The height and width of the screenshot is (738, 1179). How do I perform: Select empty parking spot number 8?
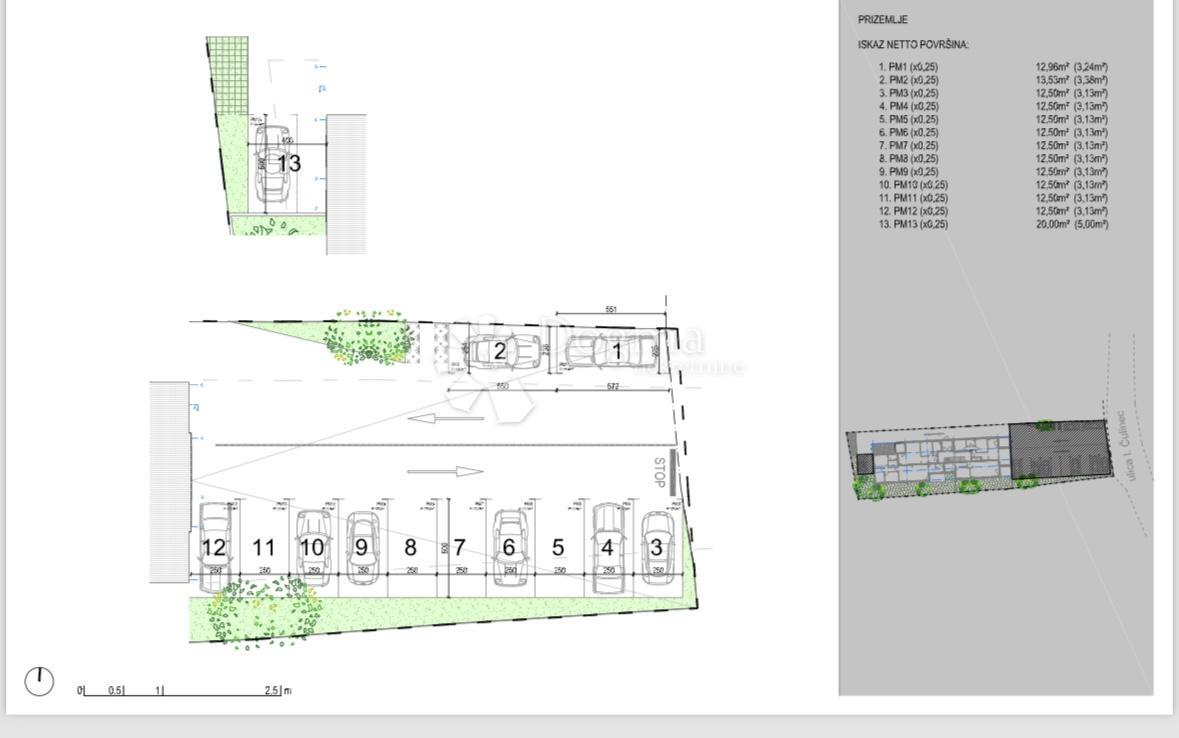click(x=410, y=547)
